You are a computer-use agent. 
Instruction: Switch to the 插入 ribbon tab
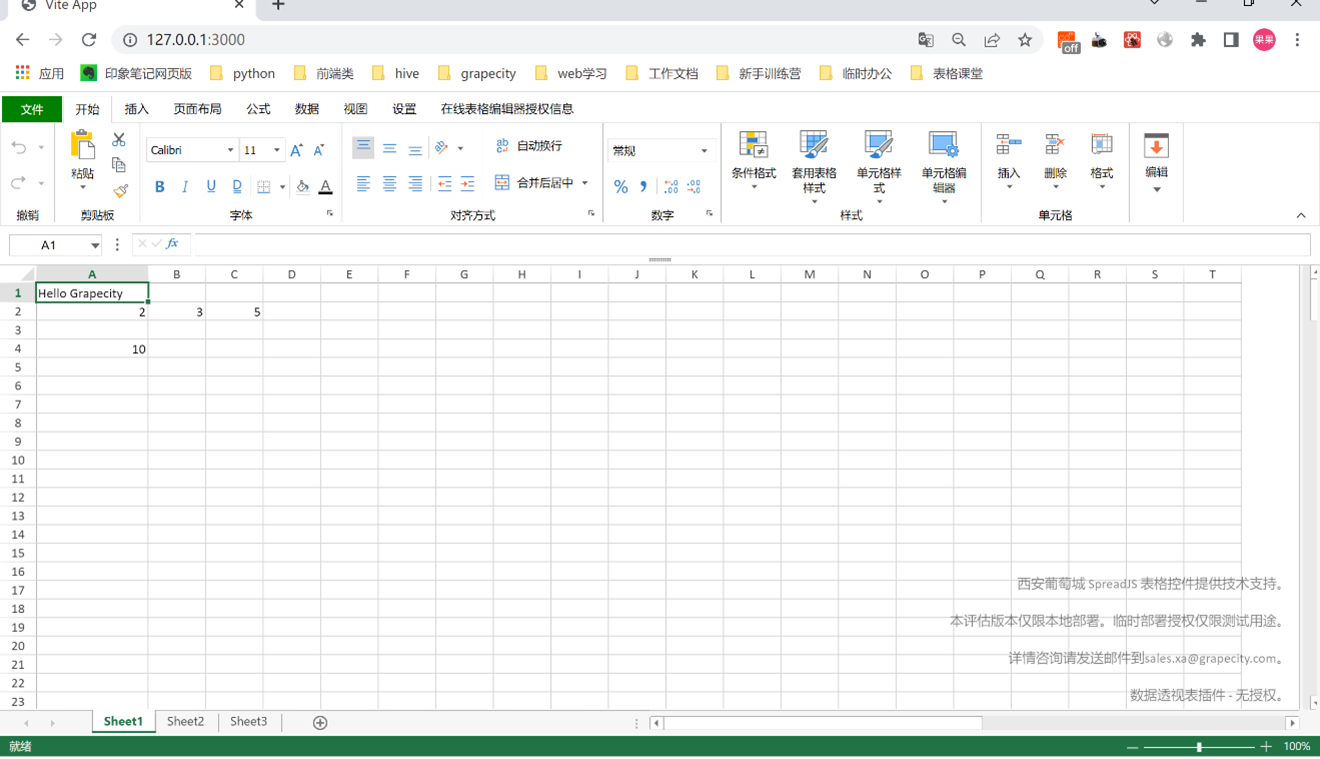136,109
